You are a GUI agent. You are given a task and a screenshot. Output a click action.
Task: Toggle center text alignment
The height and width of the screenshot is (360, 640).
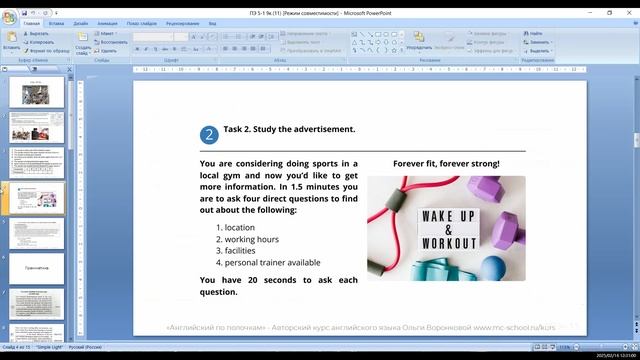point(235,49)
